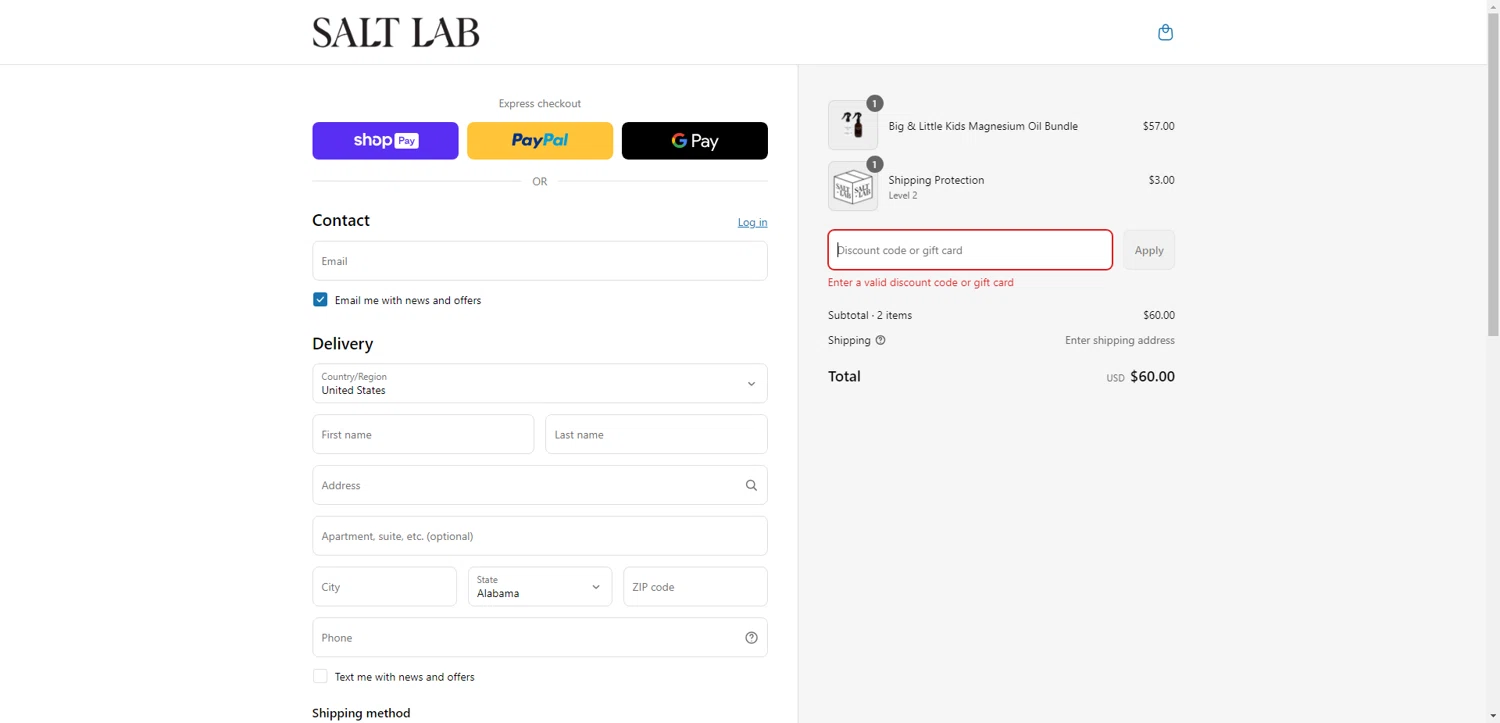The image size is (1500, 723).
Task: Click the phone help question-mark icon
Action: point(751,638)
